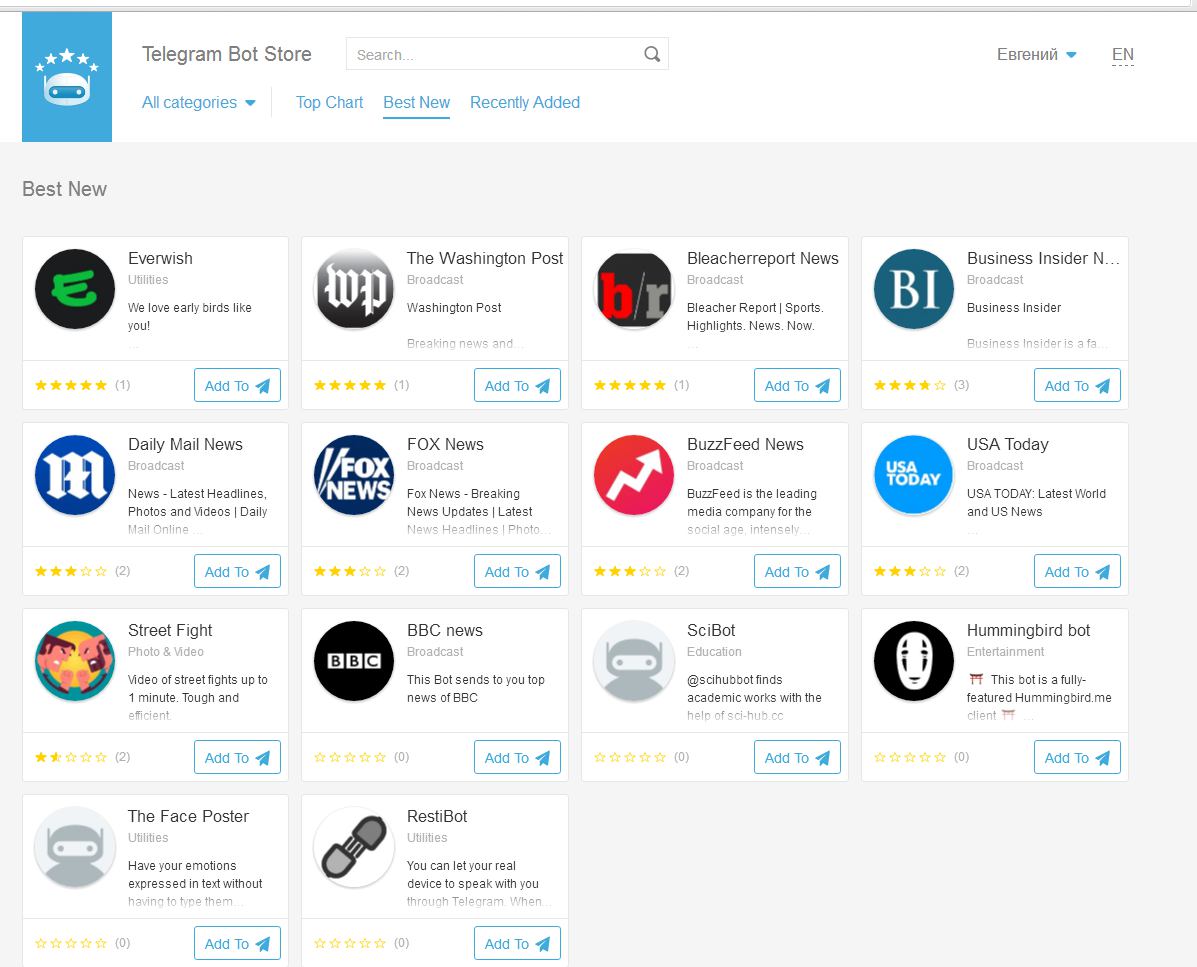The height and width of the screenshot is (967, 1197).
Task: Open the BBC news logo icon
Action: tap(354, 661)
